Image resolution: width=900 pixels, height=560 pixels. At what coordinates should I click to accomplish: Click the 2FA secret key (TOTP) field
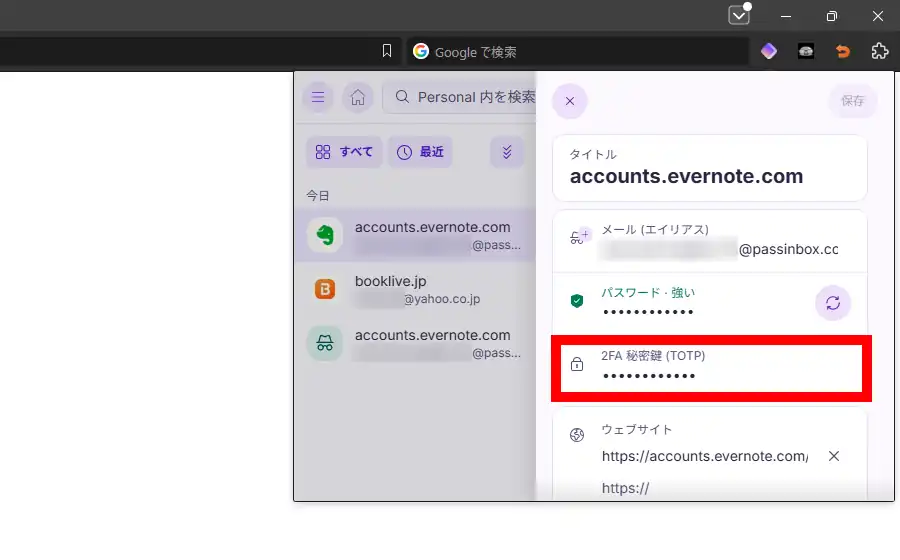pos(710,366)
